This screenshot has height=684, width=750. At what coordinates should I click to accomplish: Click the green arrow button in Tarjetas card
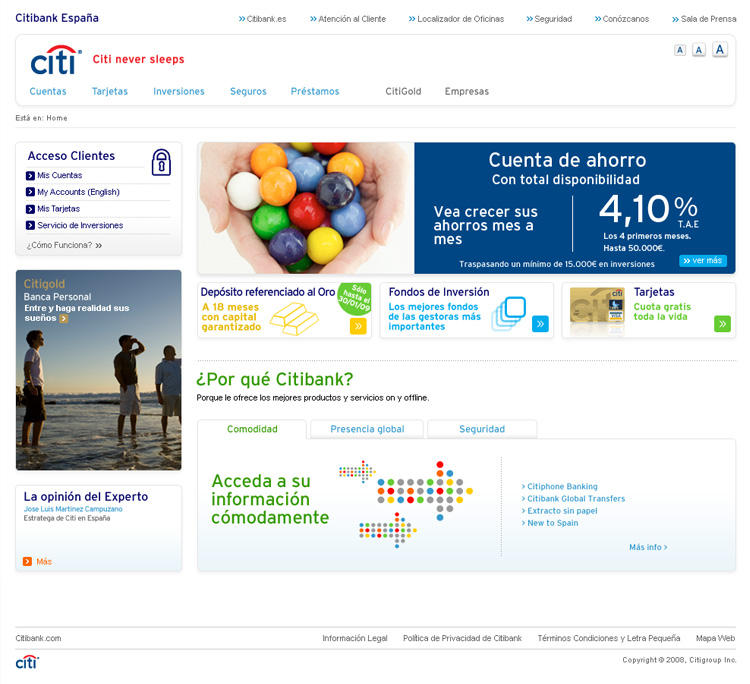[722, 324]
